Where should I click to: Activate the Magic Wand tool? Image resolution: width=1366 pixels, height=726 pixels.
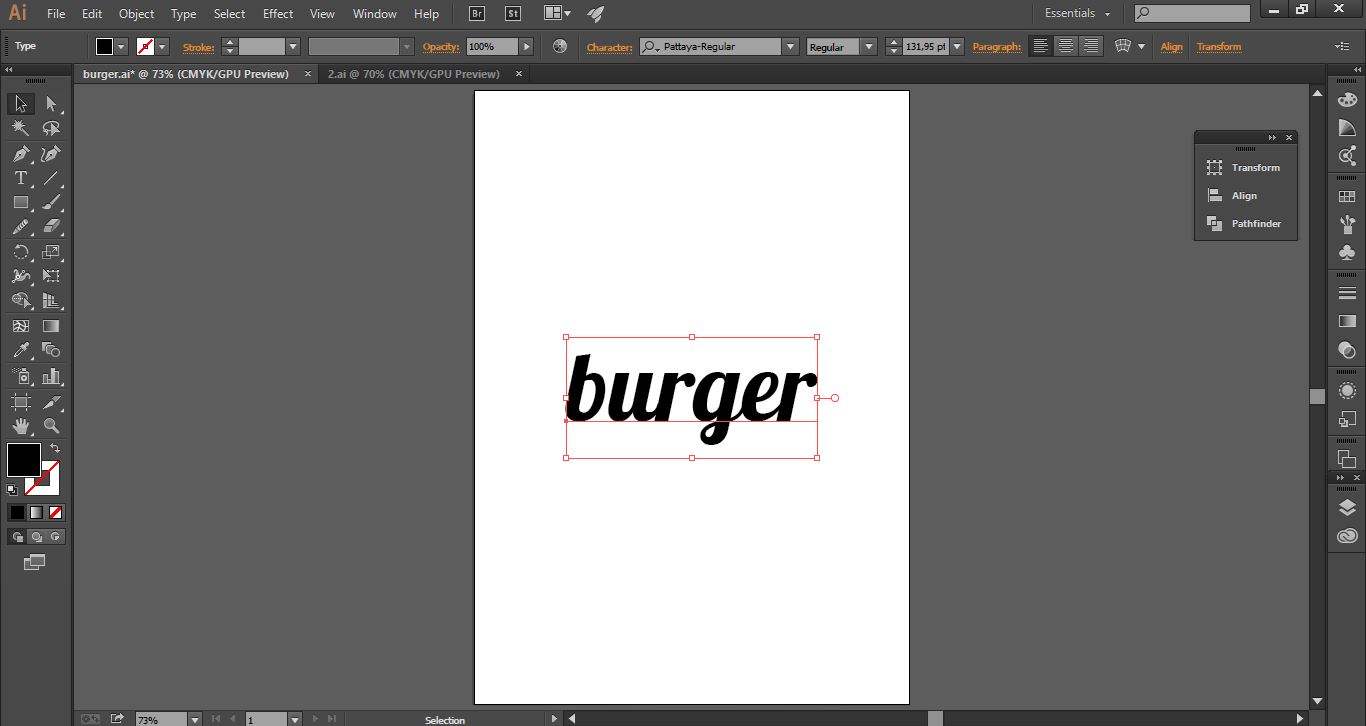click(18, 128)
